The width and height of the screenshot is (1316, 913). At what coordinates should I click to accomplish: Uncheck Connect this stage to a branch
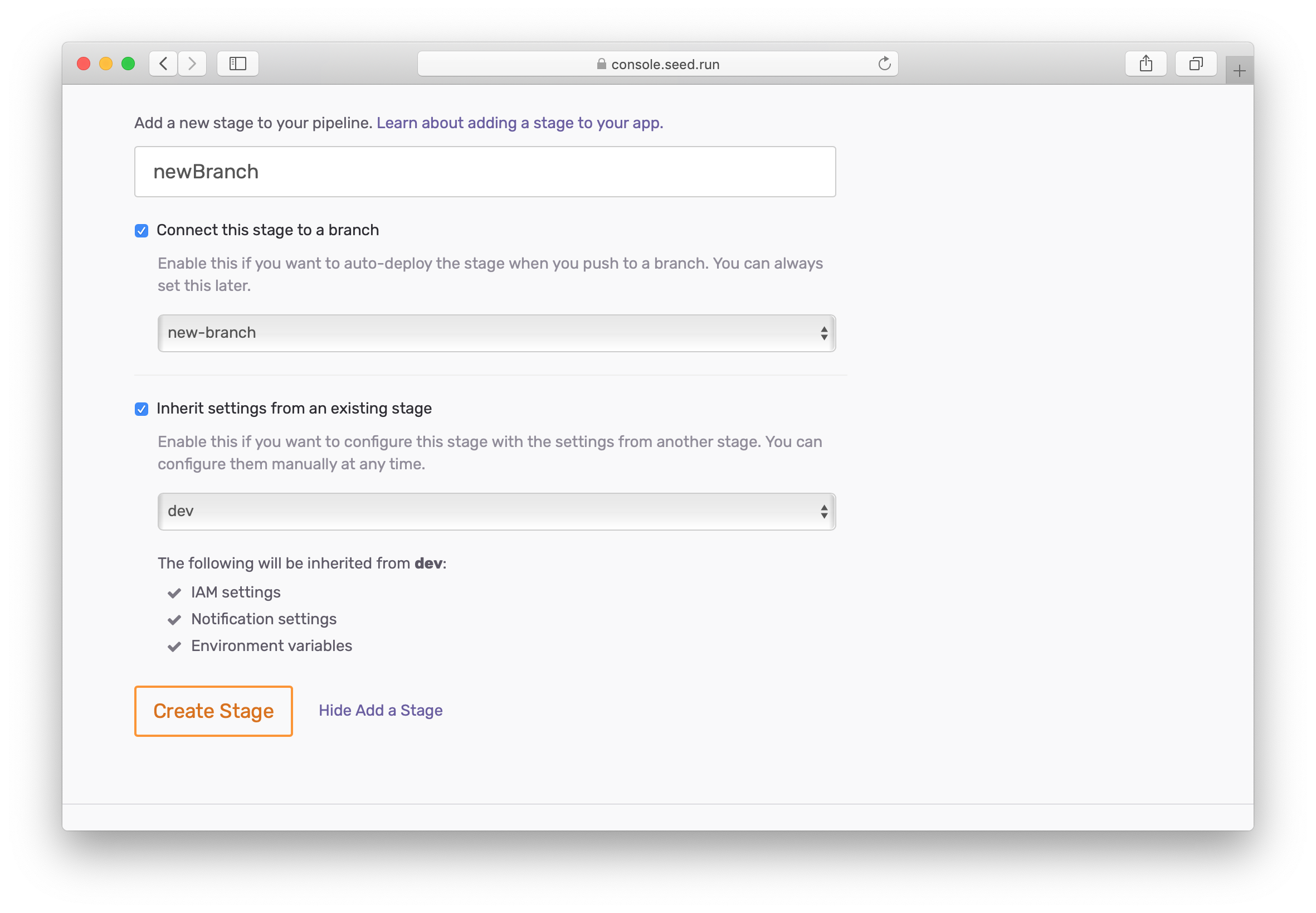coord(141,231)
